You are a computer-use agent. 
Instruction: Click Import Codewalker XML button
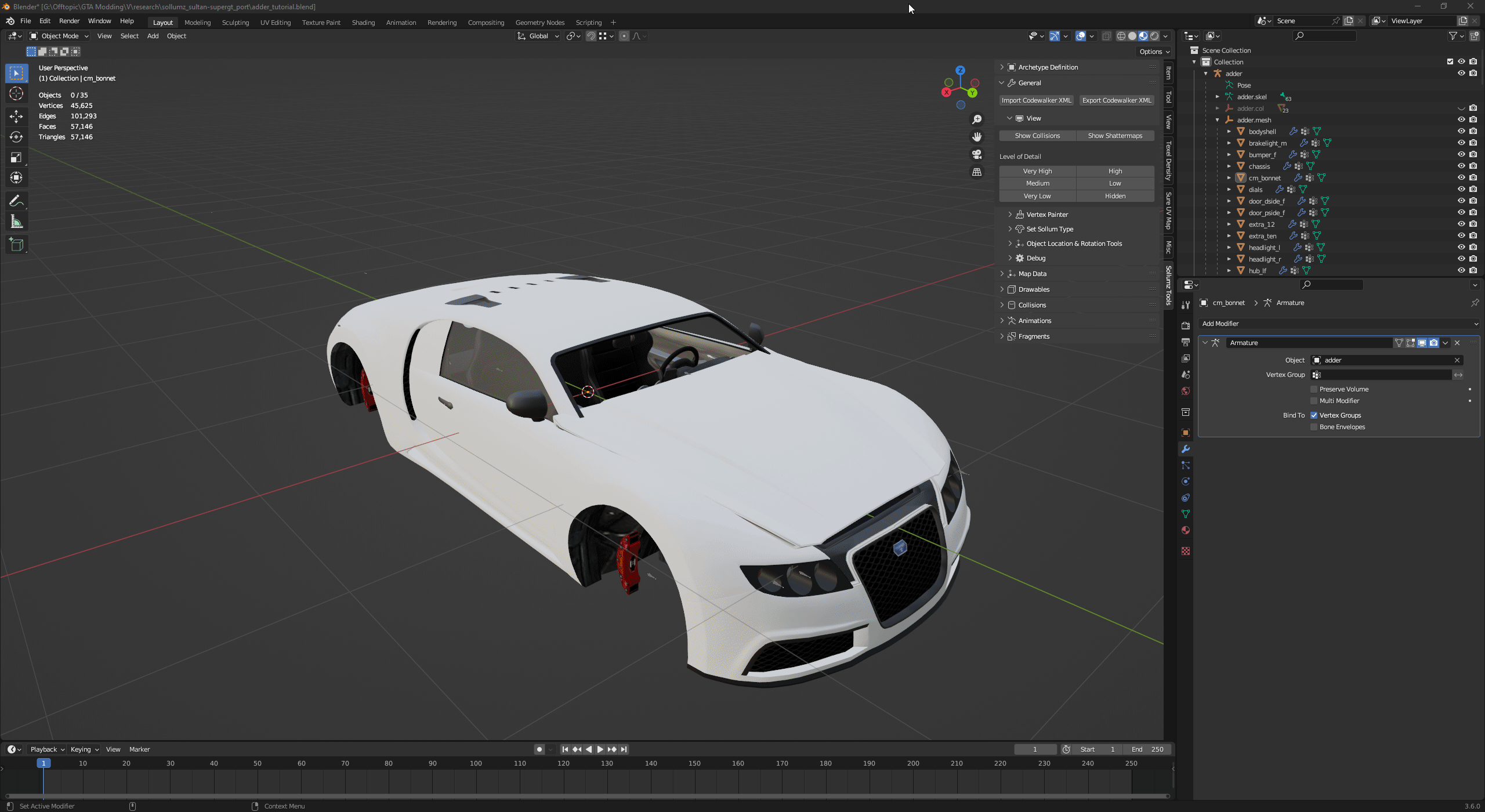(1036, 100)
